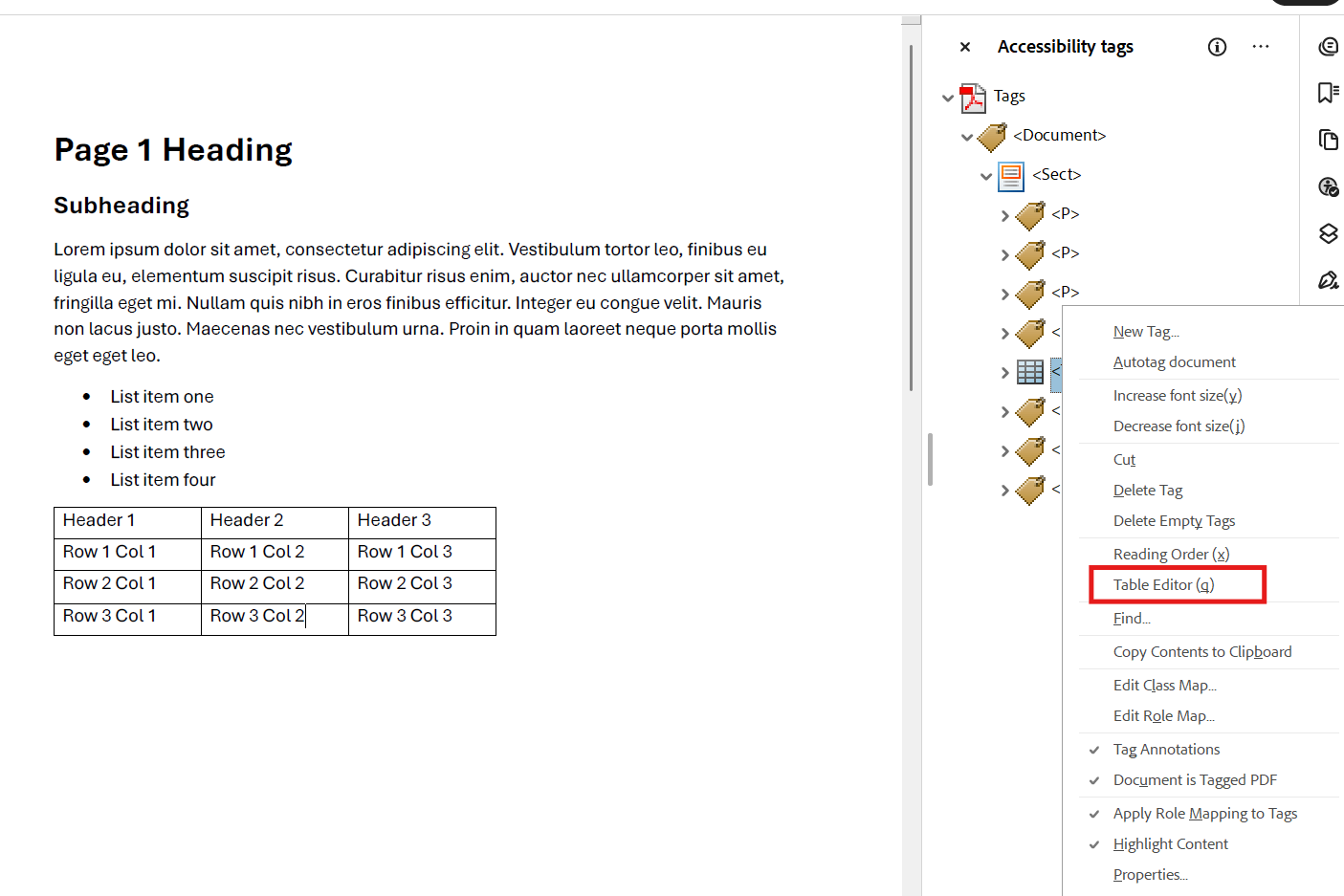Click the Document tag icon

click(x=992, y=137)
